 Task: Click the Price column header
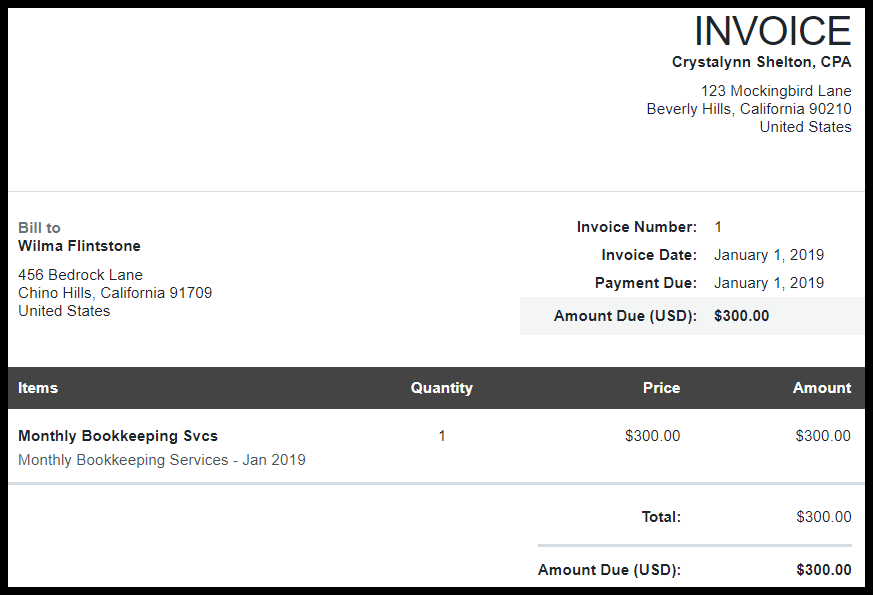[661, 388]
